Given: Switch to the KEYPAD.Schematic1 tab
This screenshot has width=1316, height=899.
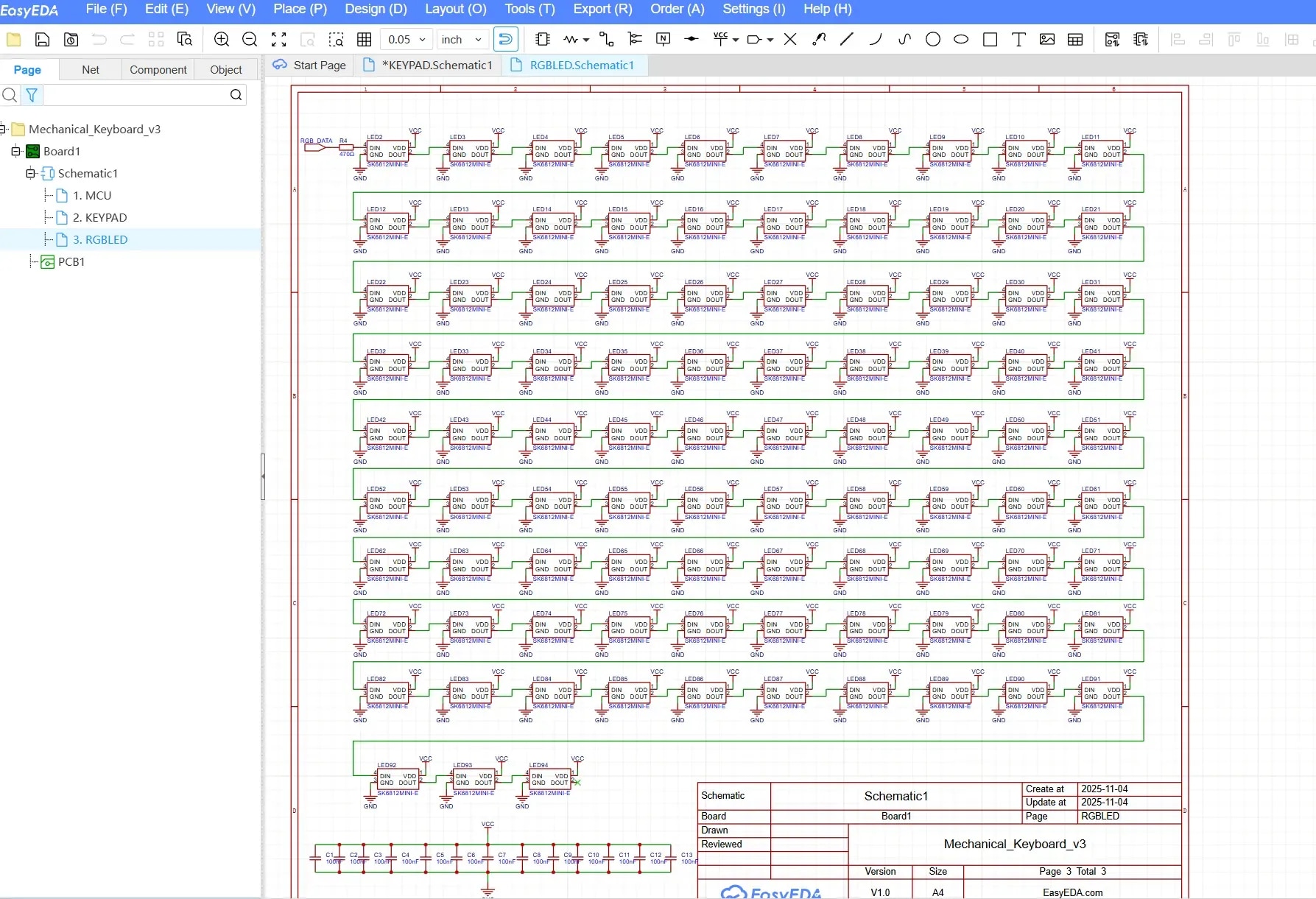Looking at the screenshot, I should [x=436, y=66].
